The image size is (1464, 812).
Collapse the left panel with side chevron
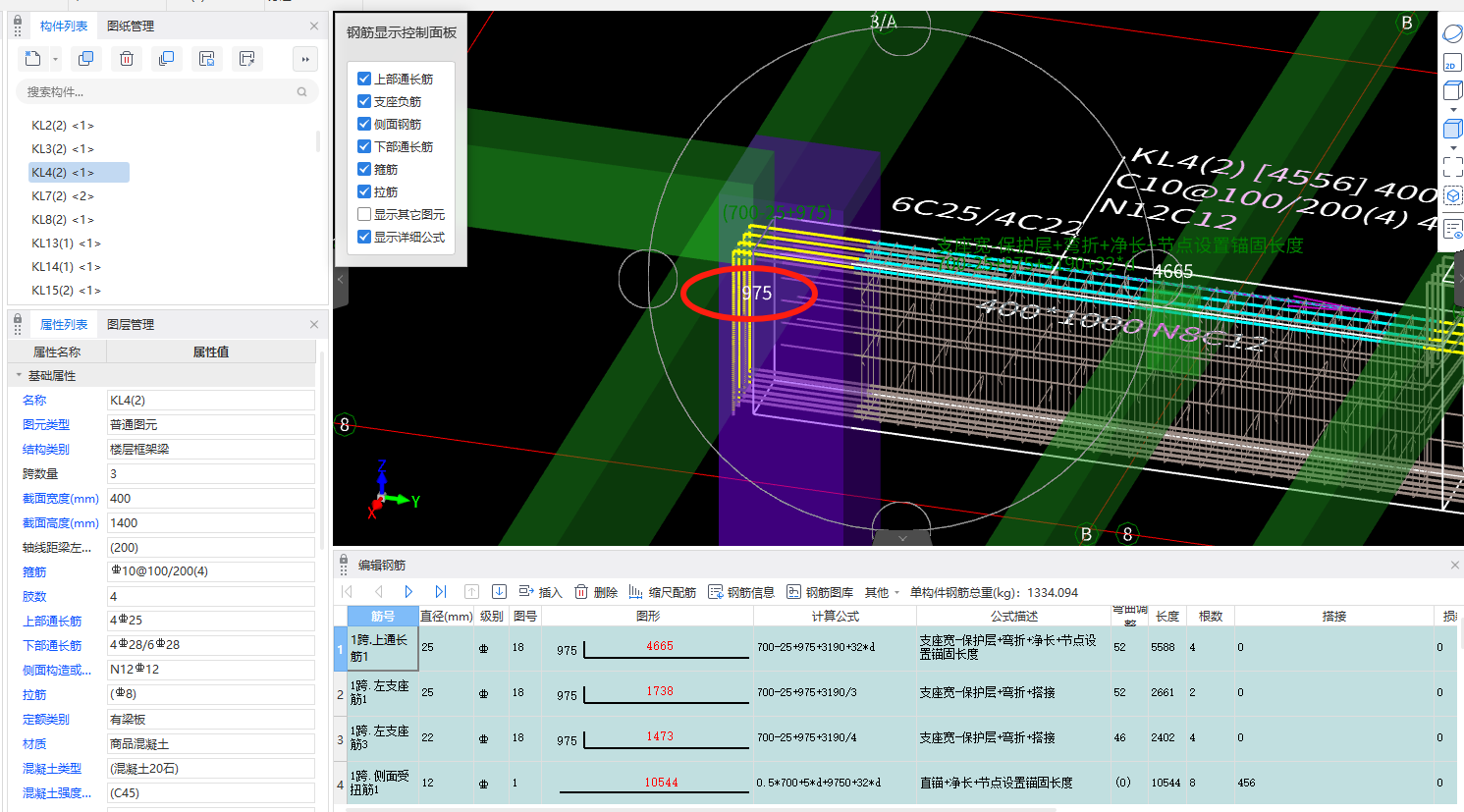341,280
